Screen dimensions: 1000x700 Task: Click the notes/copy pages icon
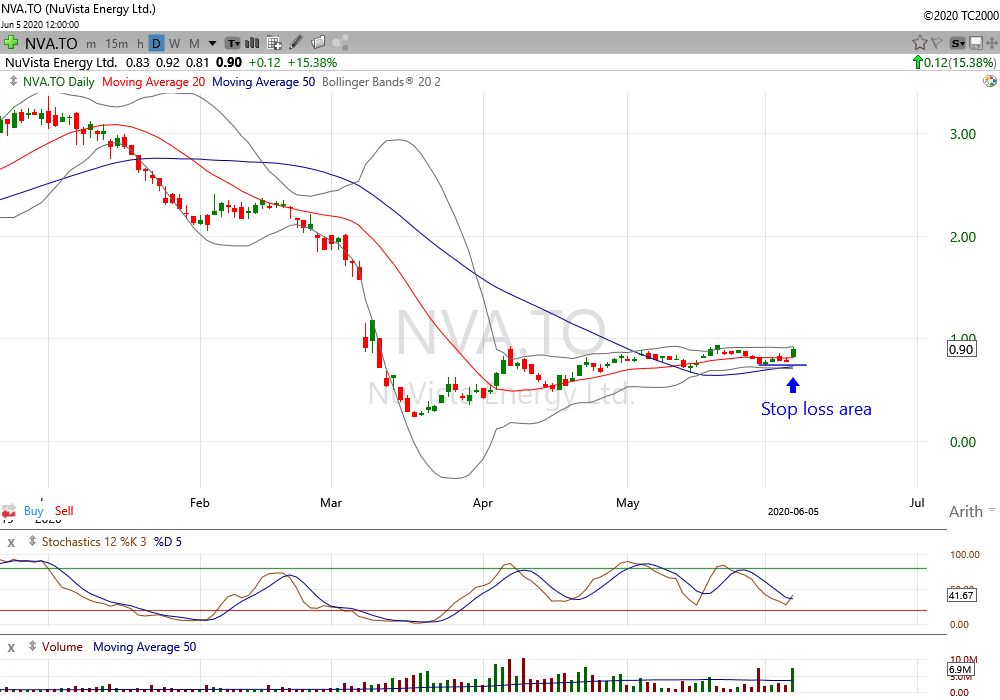click(318, 43)
